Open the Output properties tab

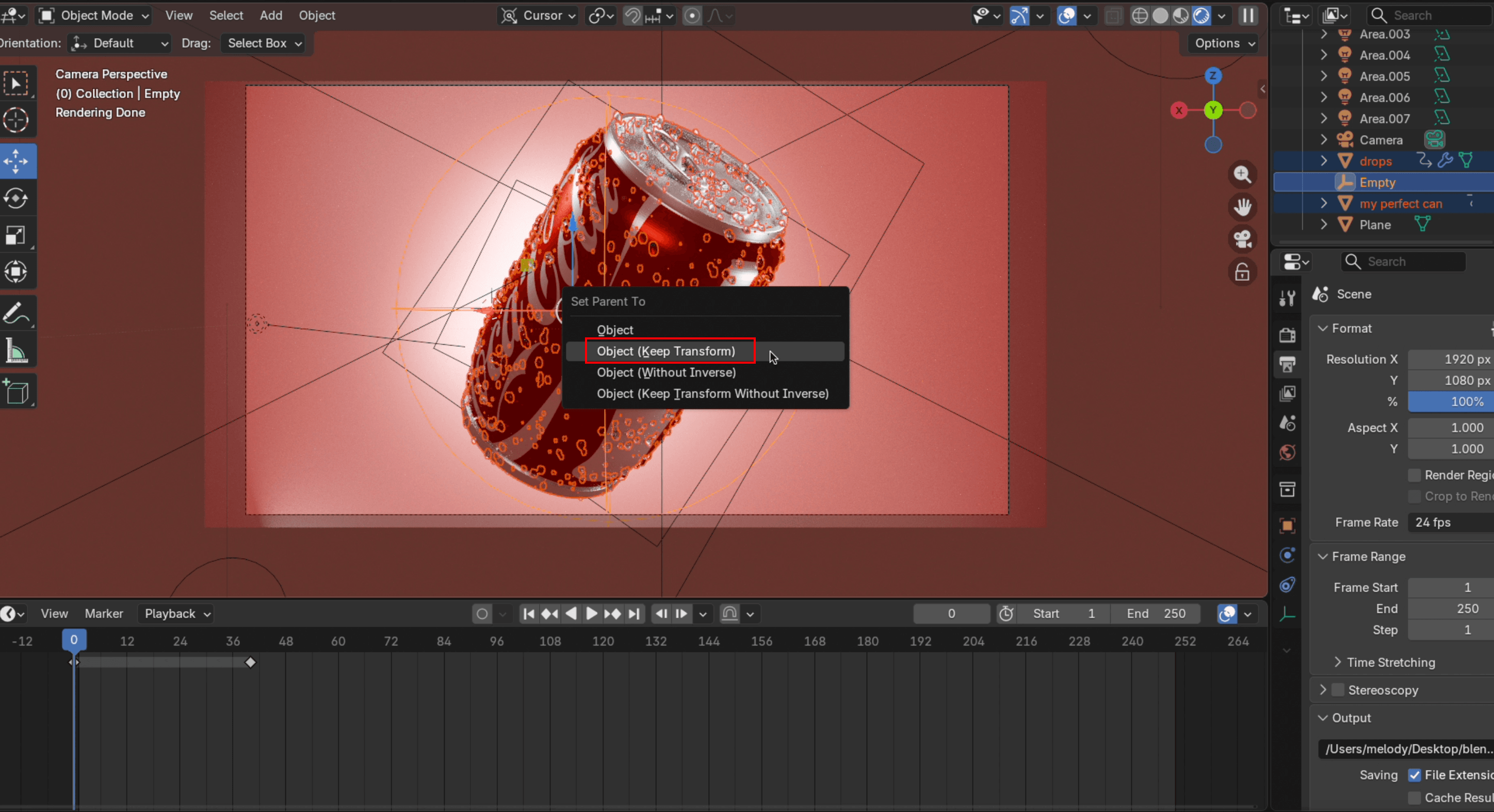(x=1287, y=364)
